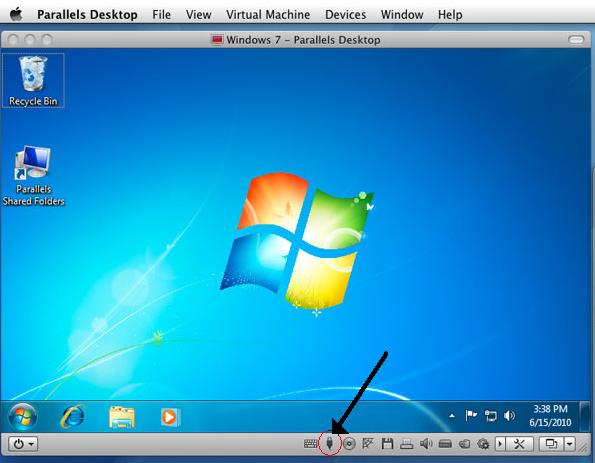Launch Windows Media Player from the taskbar
Viewport: 595px width, 463px height.
tap(170, 417)
